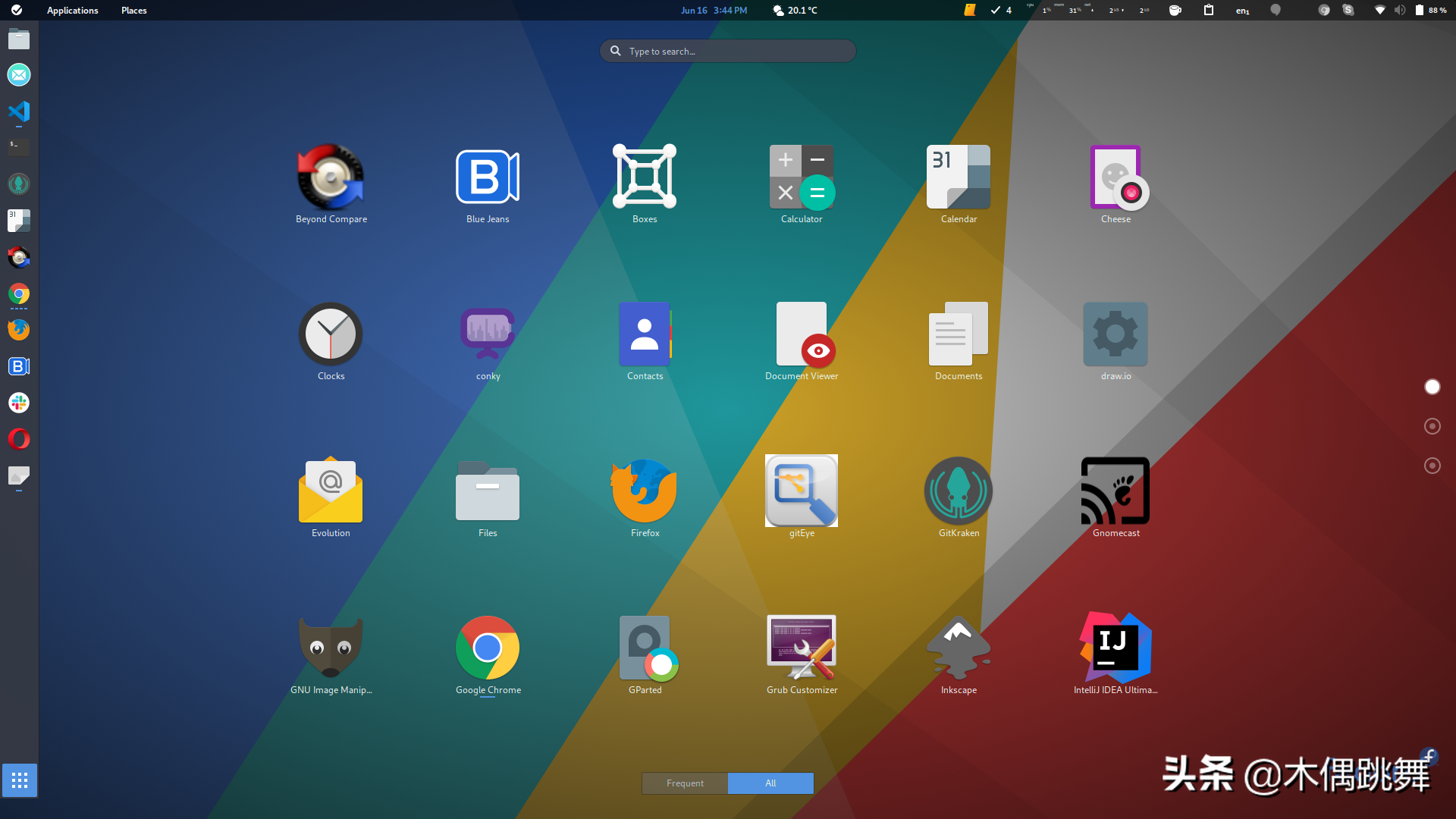Switch to the All apps view
Image resolution: width=1456 pixels, height=819 pixels.
[770, 783]
